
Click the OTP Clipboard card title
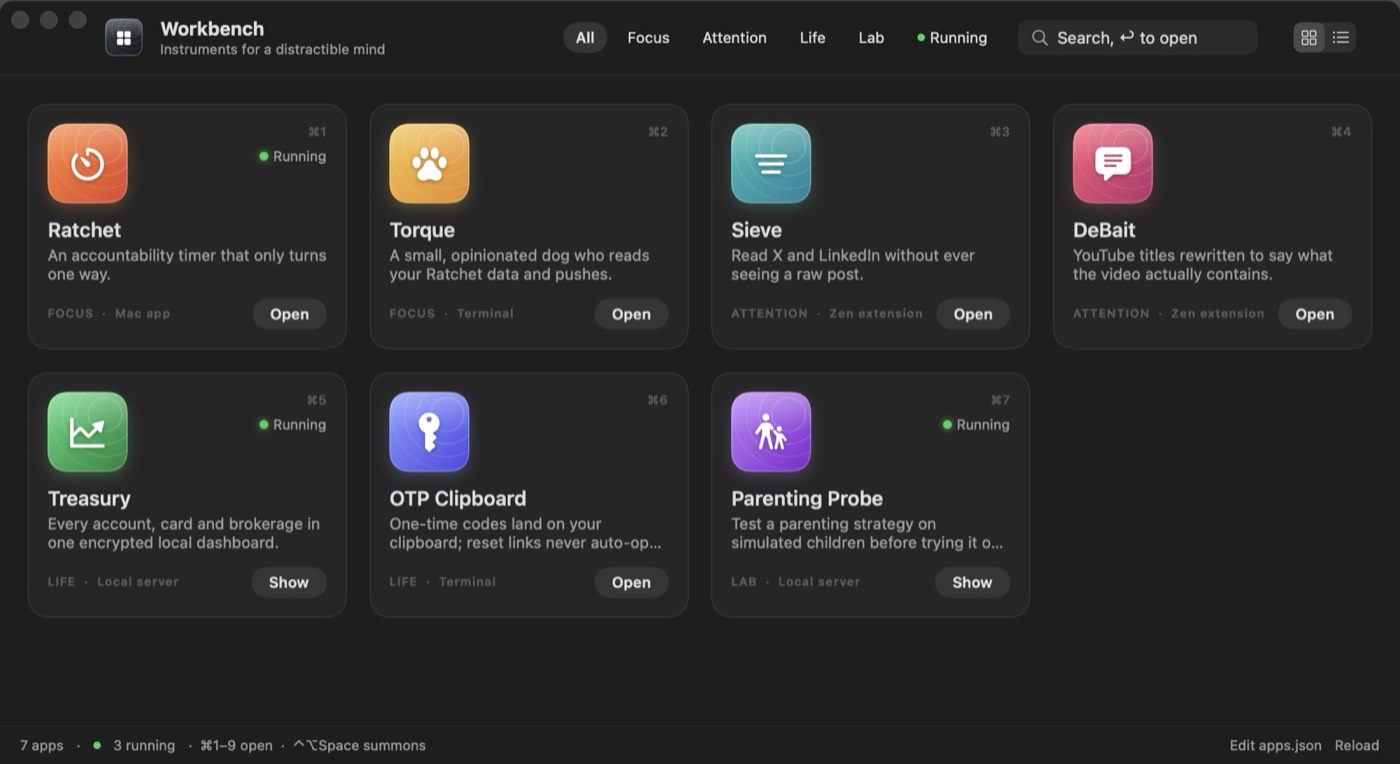pos(458,498)
